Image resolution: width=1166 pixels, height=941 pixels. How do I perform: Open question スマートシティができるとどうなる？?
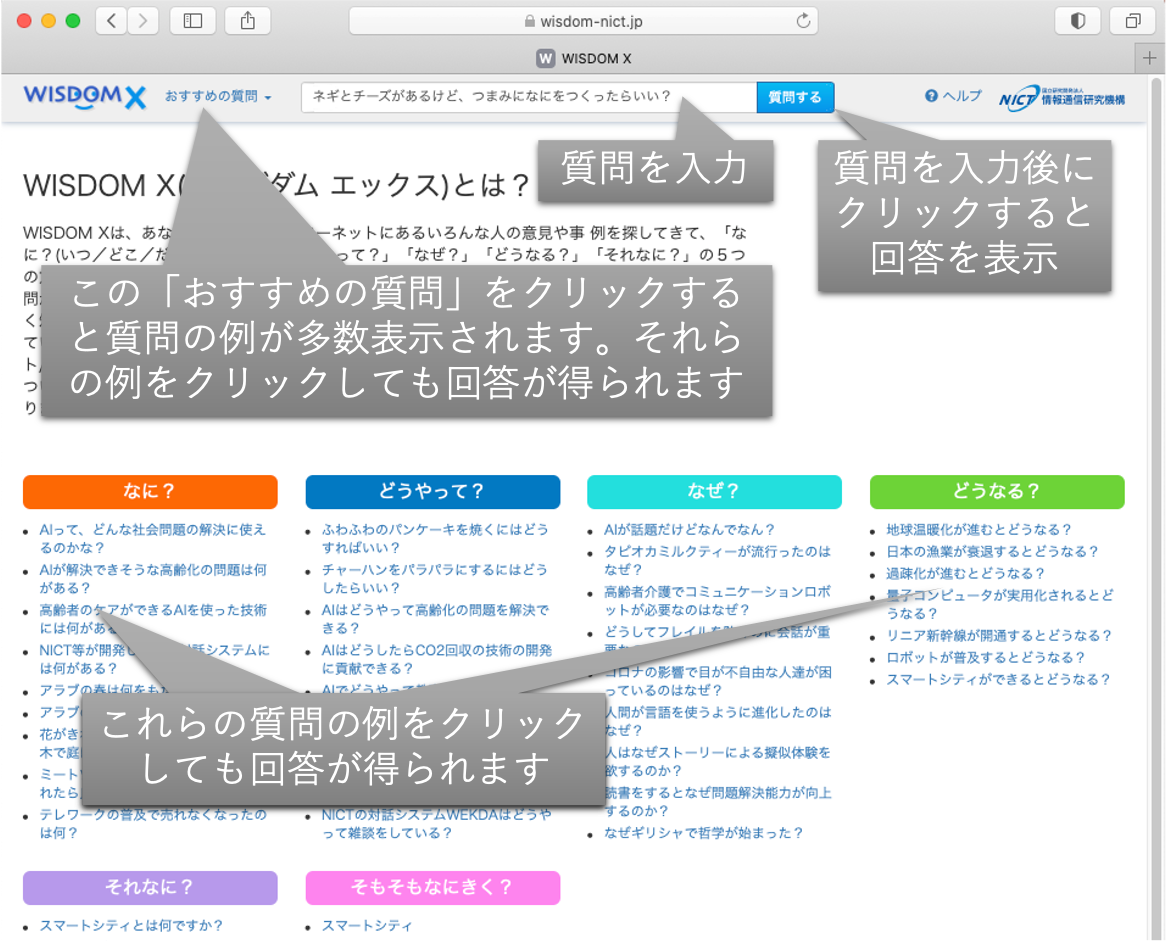(x=998, y=679)
